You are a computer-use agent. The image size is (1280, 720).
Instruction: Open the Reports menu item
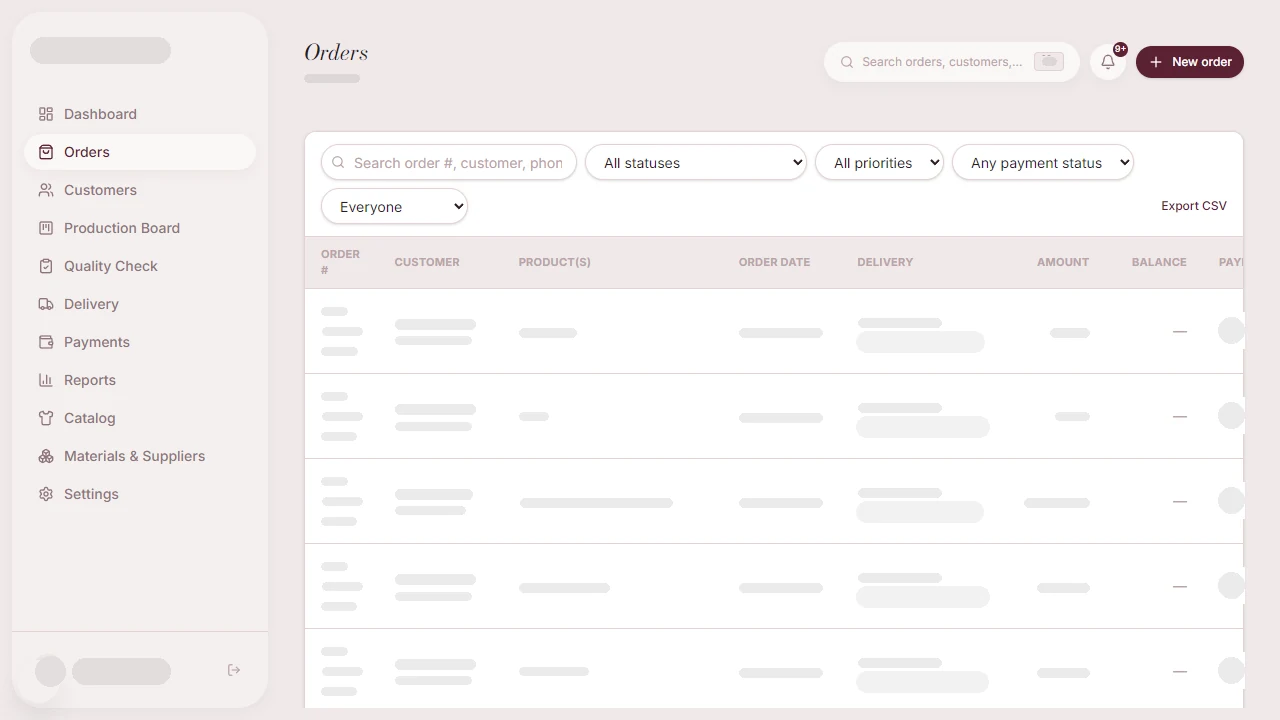140,380
